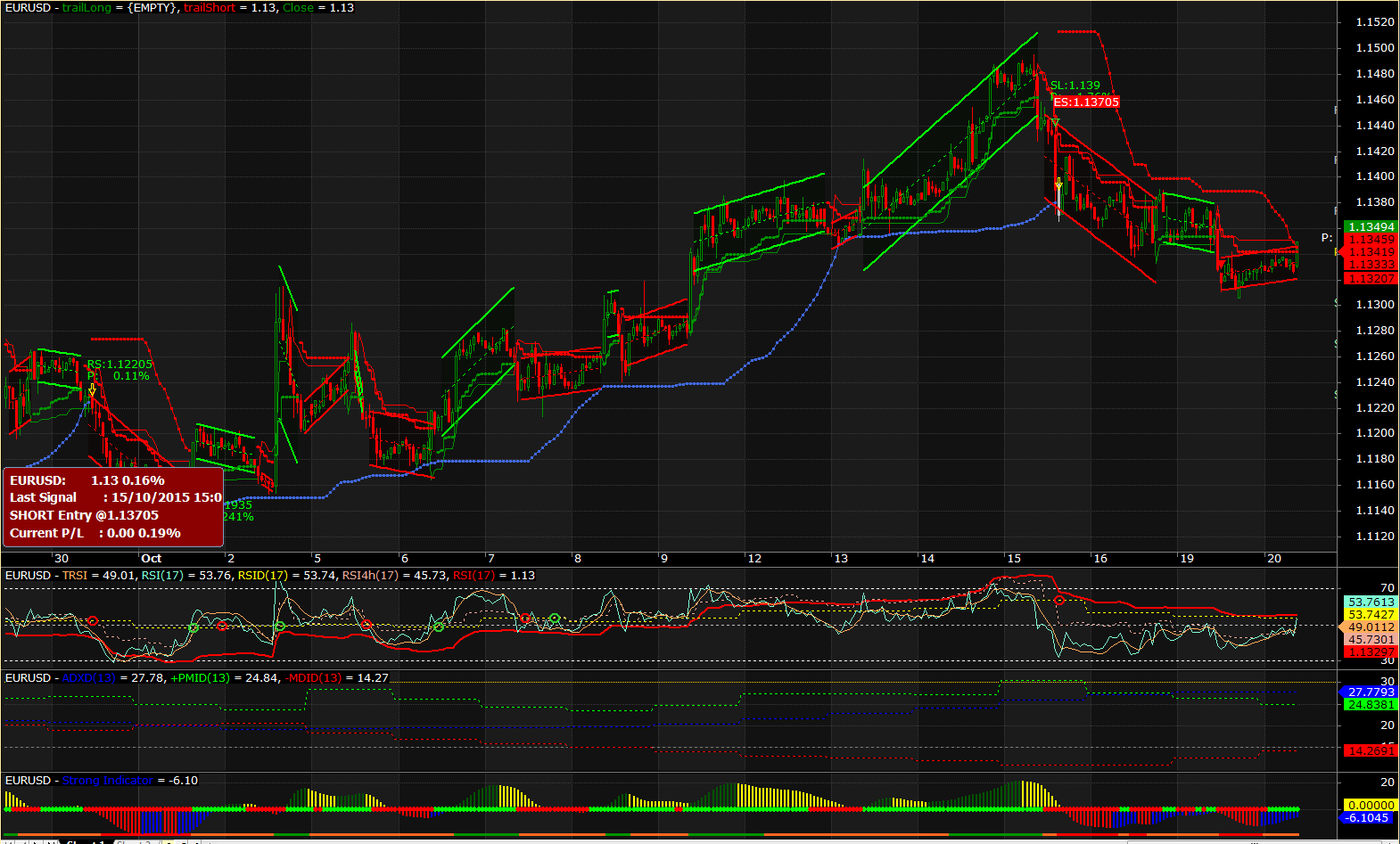Click the yellow down-arrow signal near RS:1.12205

[92, 389]
